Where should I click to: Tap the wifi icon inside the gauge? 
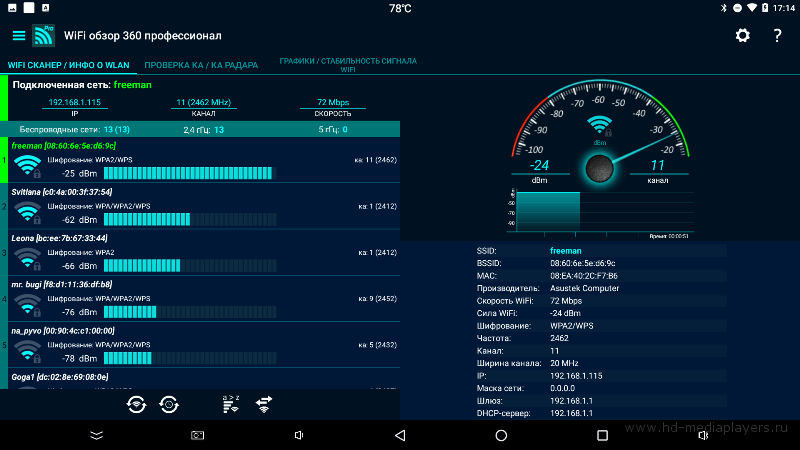[x=599, y=126]
